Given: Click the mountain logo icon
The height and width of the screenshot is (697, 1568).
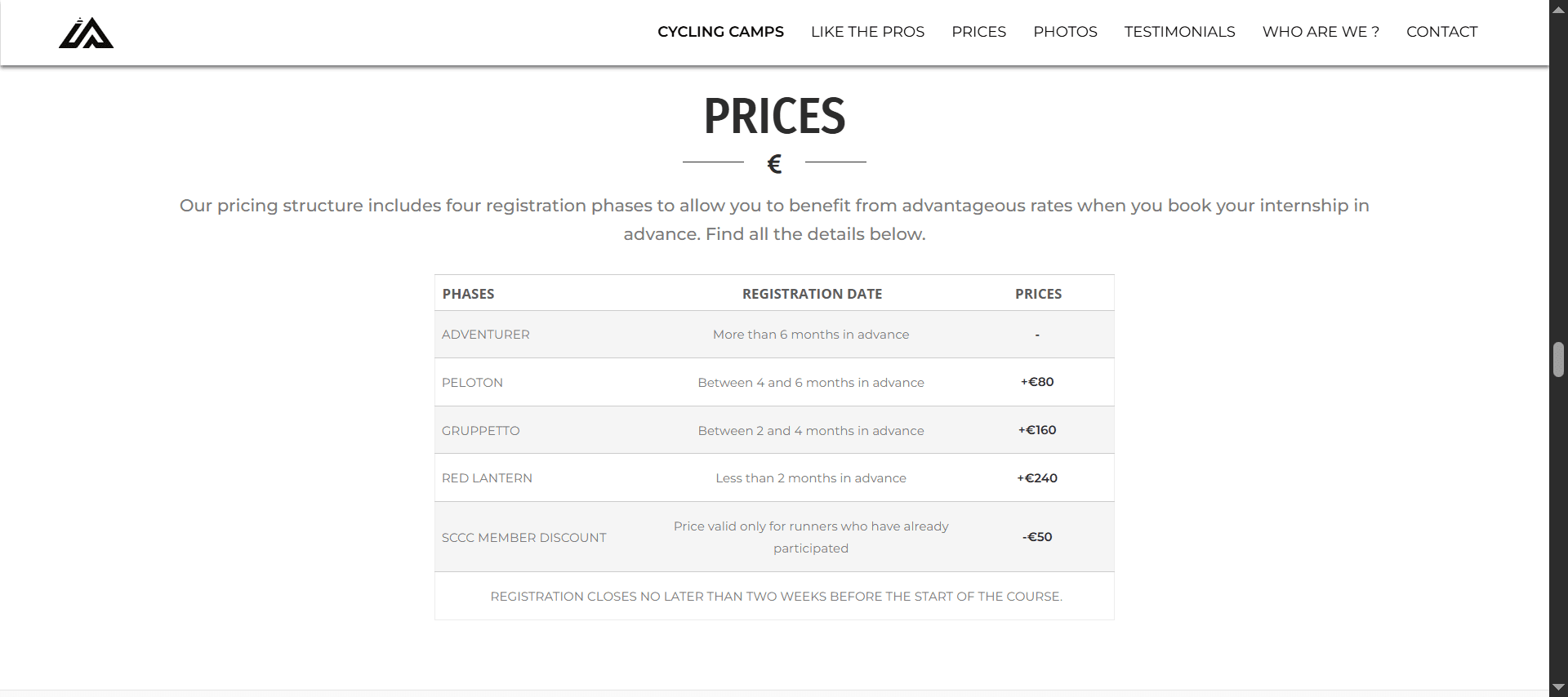Looking at the screenshot, I should tap(86, 33).
